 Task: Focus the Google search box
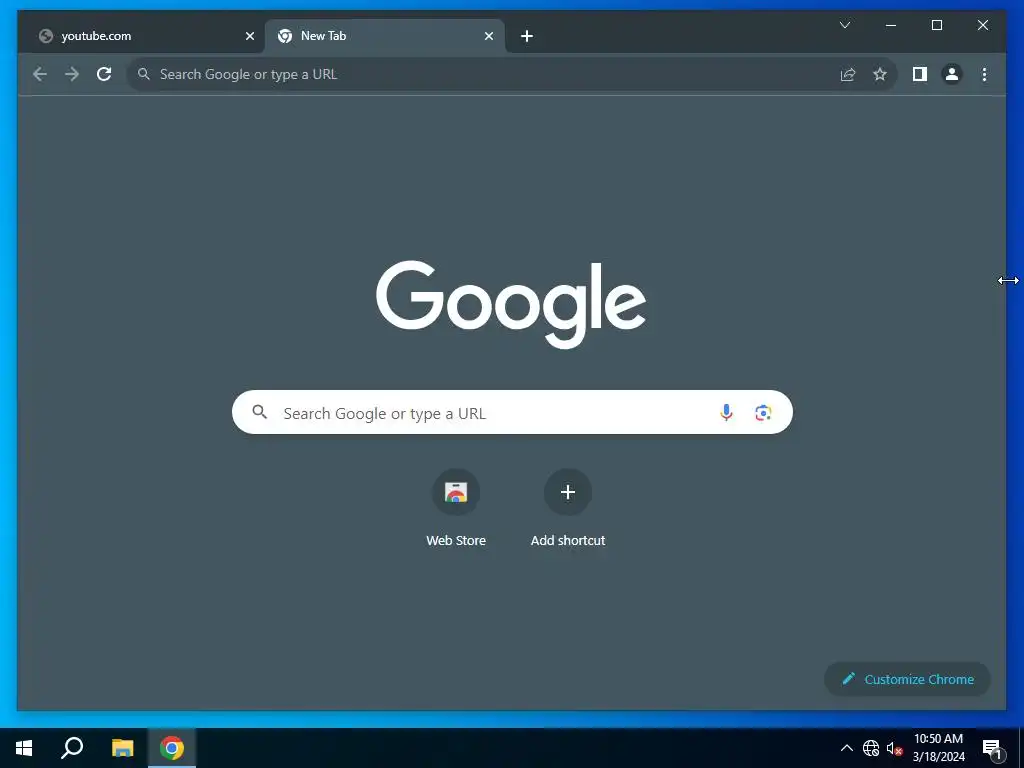tap(512, 412)
